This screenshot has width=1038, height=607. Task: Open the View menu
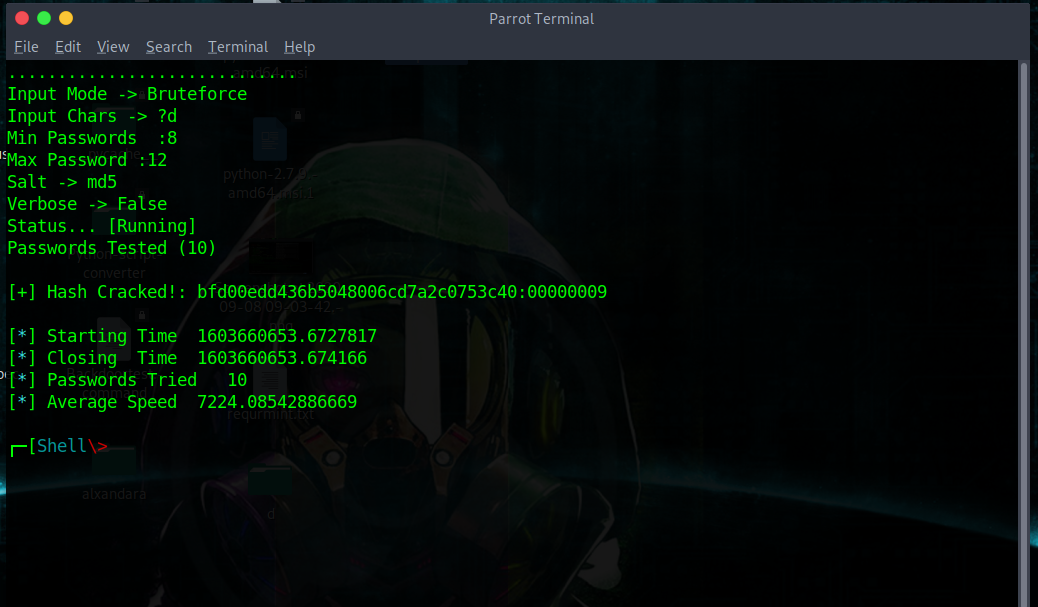pyautogui.click(x=113, y=47)
